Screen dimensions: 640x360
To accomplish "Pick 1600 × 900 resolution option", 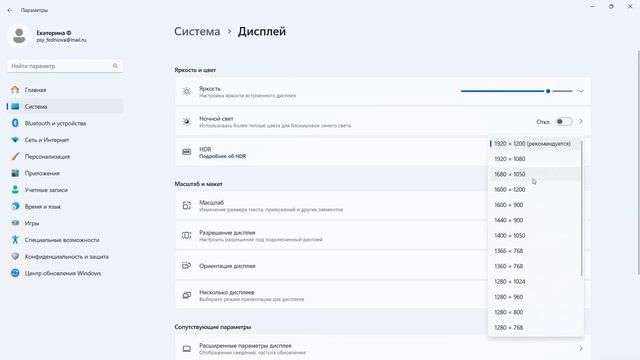I will tap(534, 205).
